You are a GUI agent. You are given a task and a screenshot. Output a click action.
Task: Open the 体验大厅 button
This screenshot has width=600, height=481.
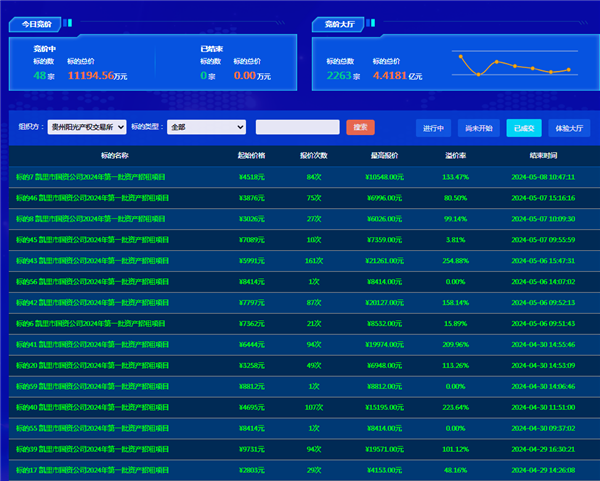[569, 128]
